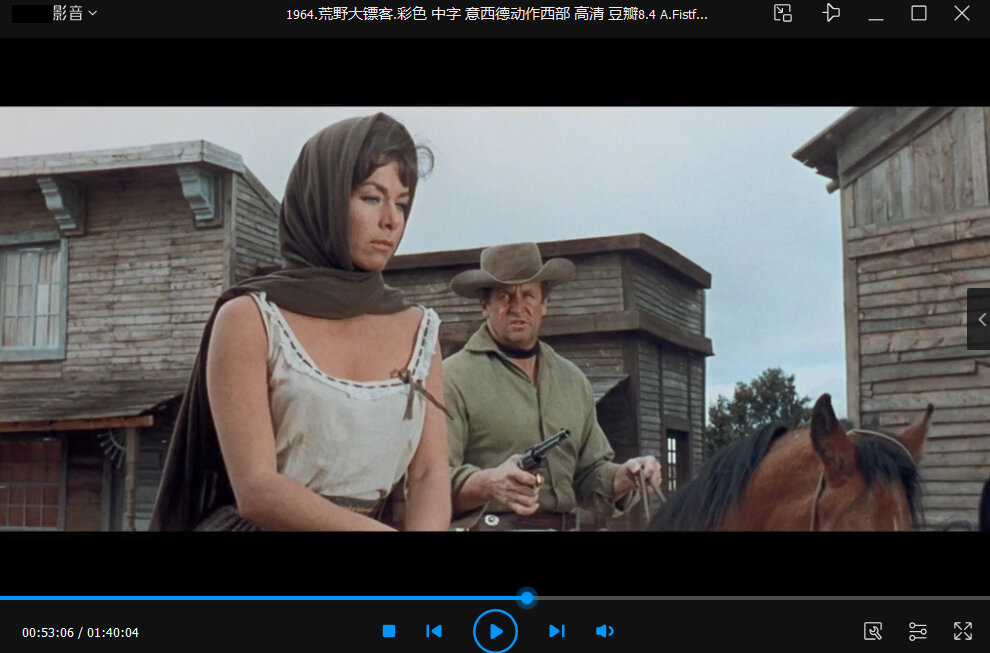Click the seek bar progress handle
This screenshot has height=653, width=990.
(x=527, y=597)
